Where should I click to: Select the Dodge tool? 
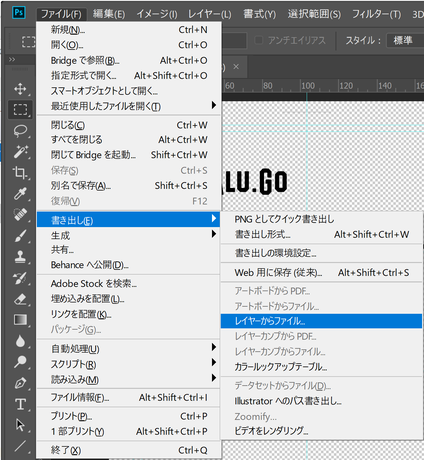[20, 362]
